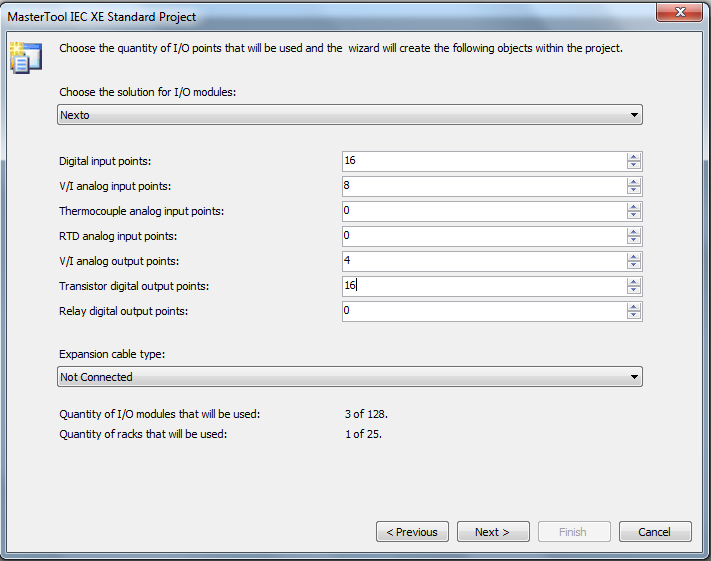Cancel the Standard Project wizard

(655, 532)
